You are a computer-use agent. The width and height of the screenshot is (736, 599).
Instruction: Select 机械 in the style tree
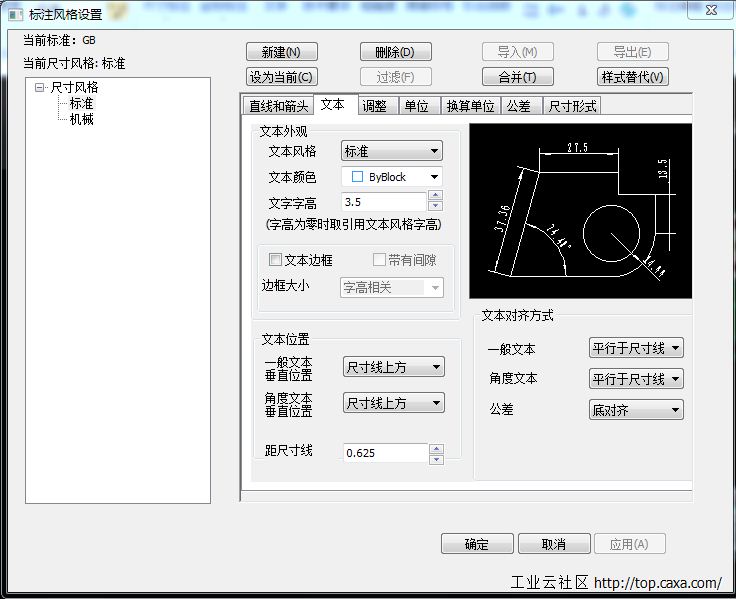pyautogui.click(x=81, y=119)
